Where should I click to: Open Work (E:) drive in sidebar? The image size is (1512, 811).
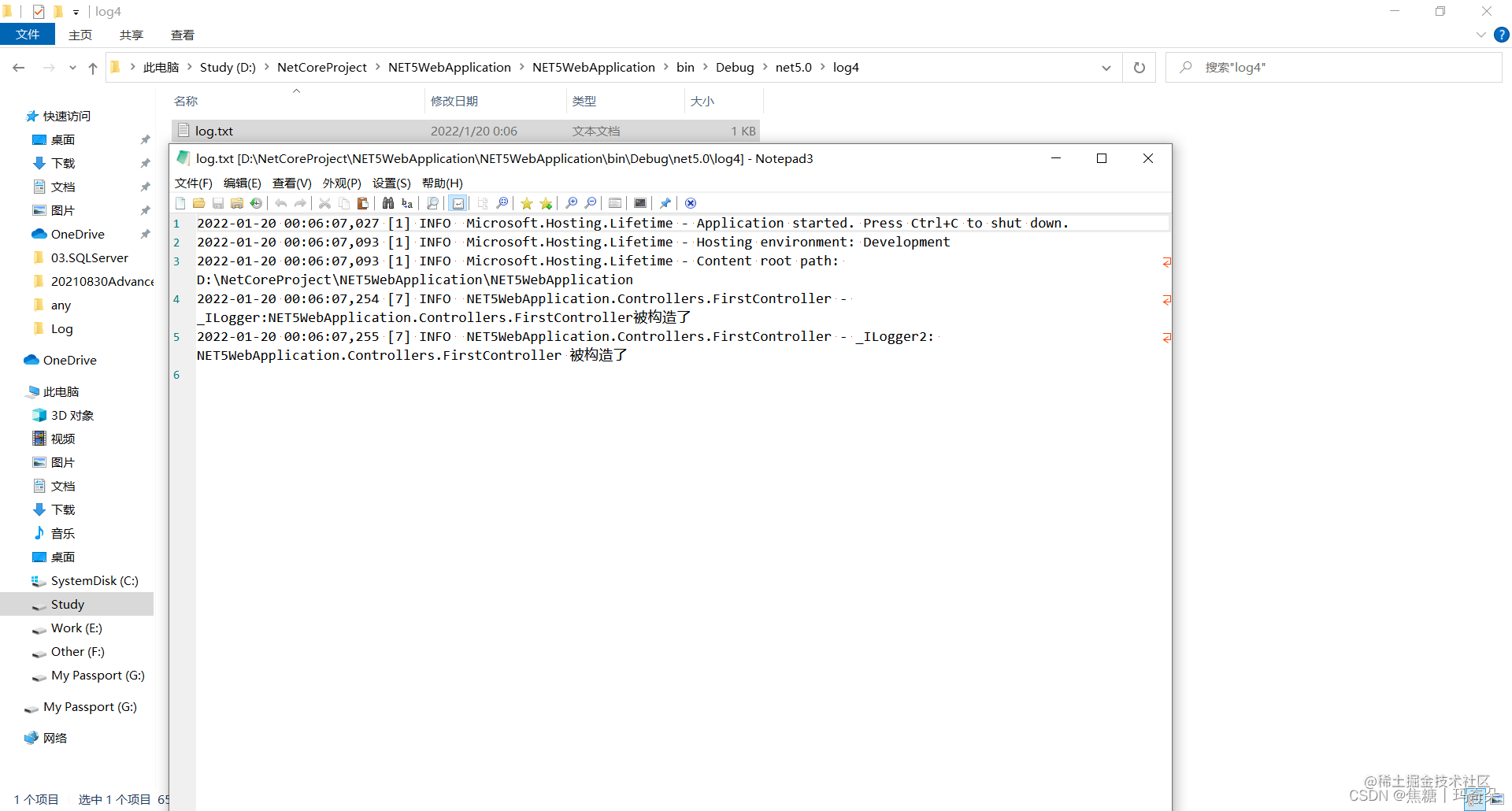tap(76, 628)
